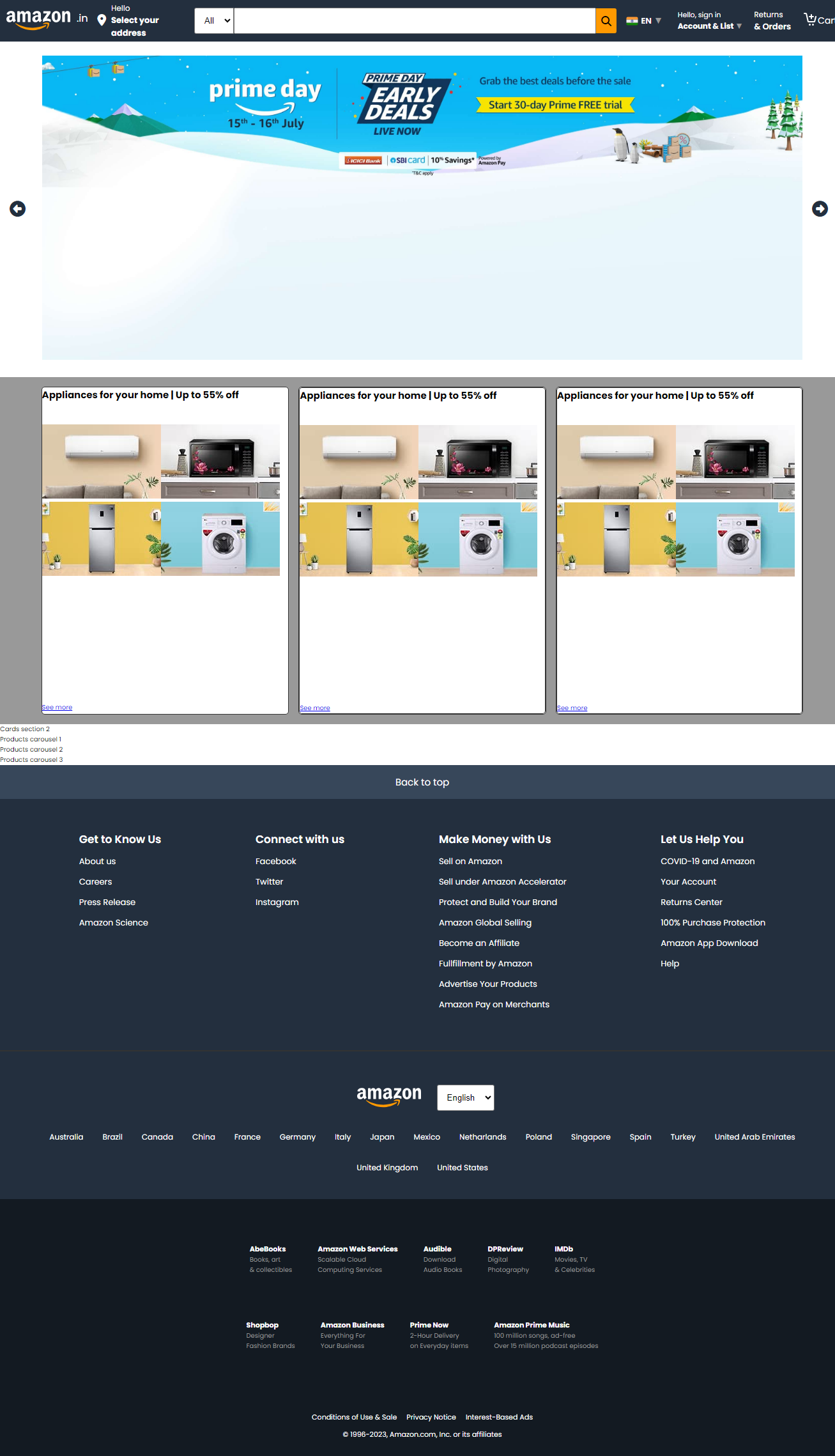Screen dimensions: 835x1456
Task: Open Facebook link
Action: tap(276, 862)
